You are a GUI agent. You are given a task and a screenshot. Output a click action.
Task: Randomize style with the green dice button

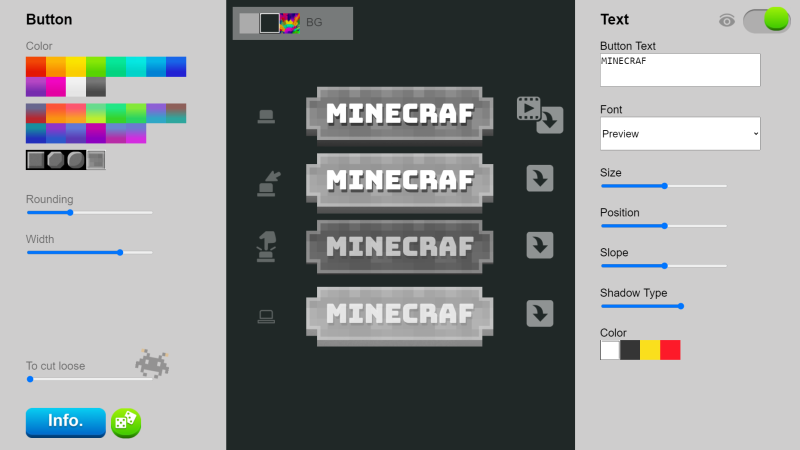click(126, 423)
